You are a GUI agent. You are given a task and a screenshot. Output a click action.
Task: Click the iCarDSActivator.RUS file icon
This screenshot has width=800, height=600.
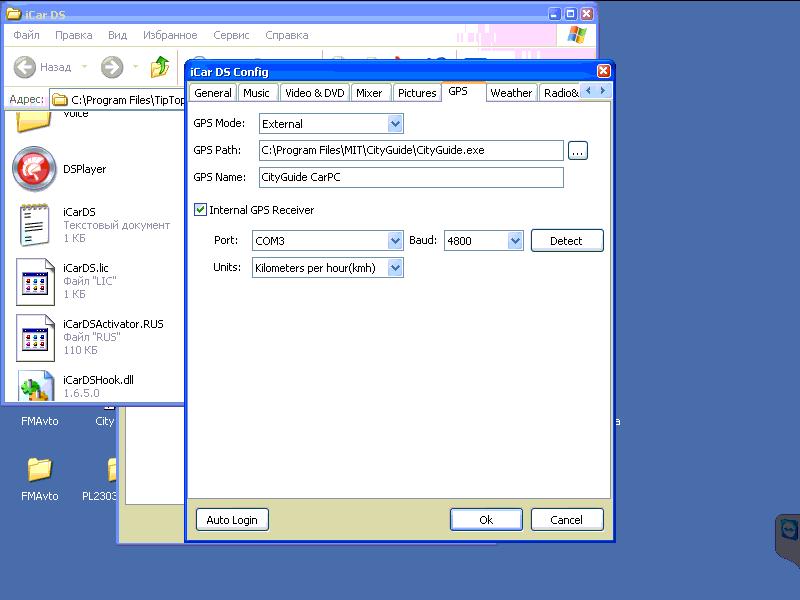click(34, 338)
